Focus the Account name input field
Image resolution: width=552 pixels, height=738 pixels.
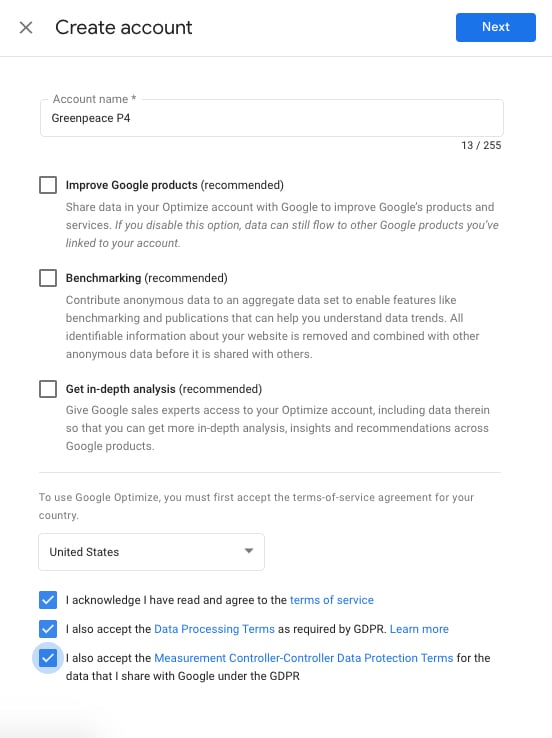pos(272,118)
